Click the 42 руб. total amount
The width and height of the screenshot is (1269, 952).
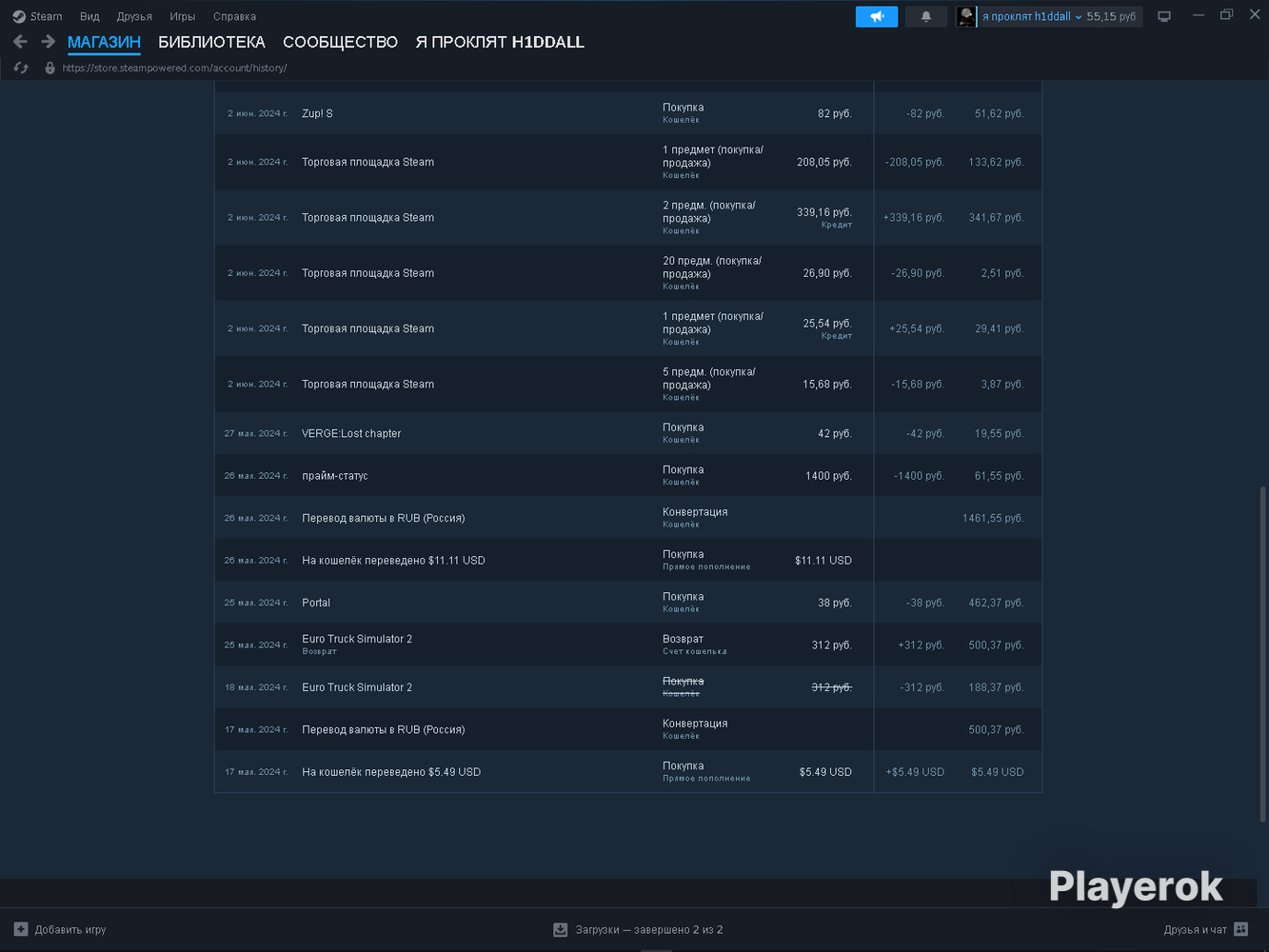[x=835, y=433]
